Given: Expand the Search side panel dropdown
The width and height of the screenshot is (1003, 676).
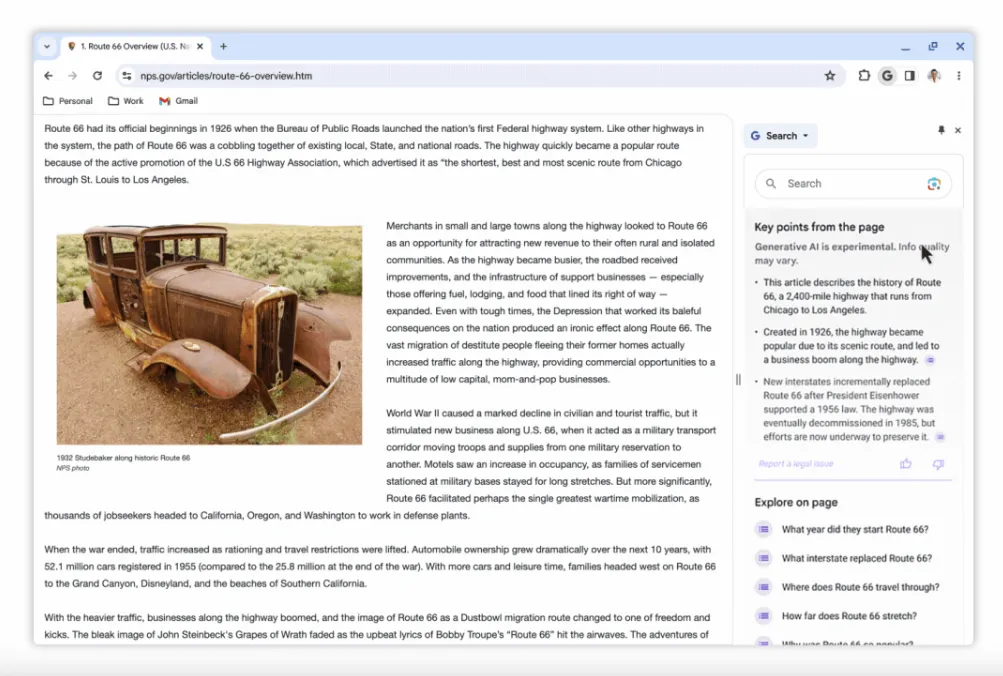Looking at the screenshot, I should 780,136.
